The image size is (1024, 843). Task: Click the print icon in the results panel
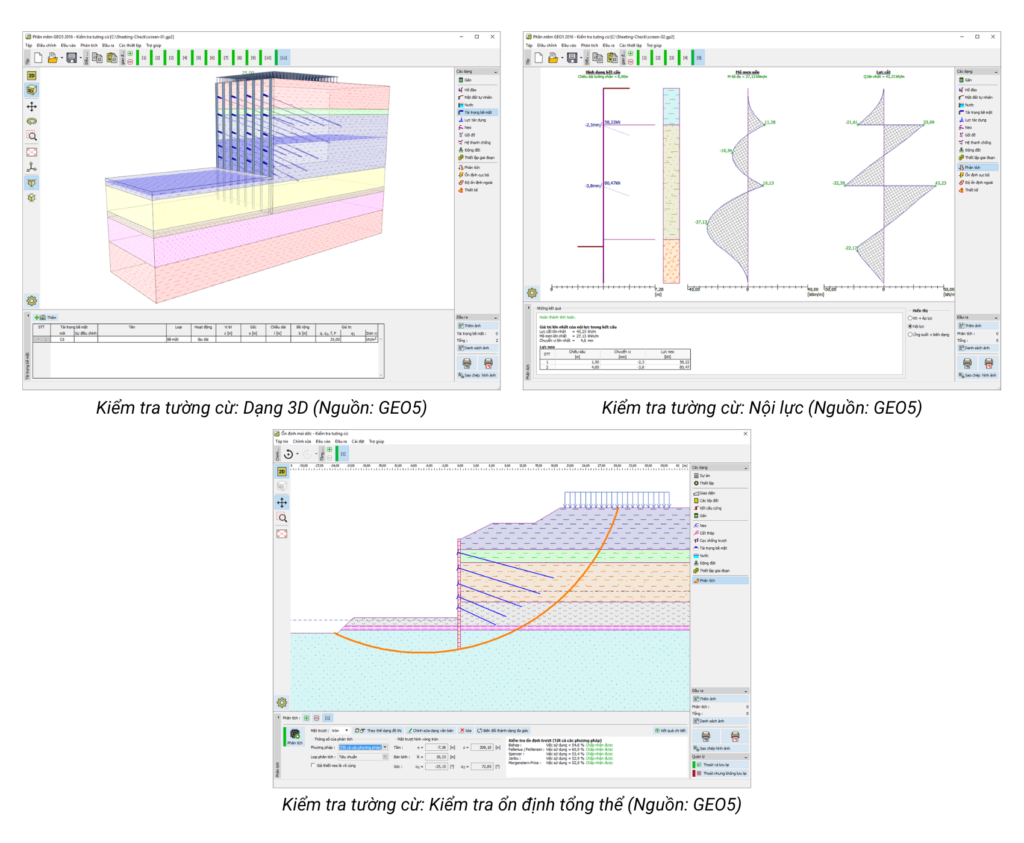tap(967, 363)
